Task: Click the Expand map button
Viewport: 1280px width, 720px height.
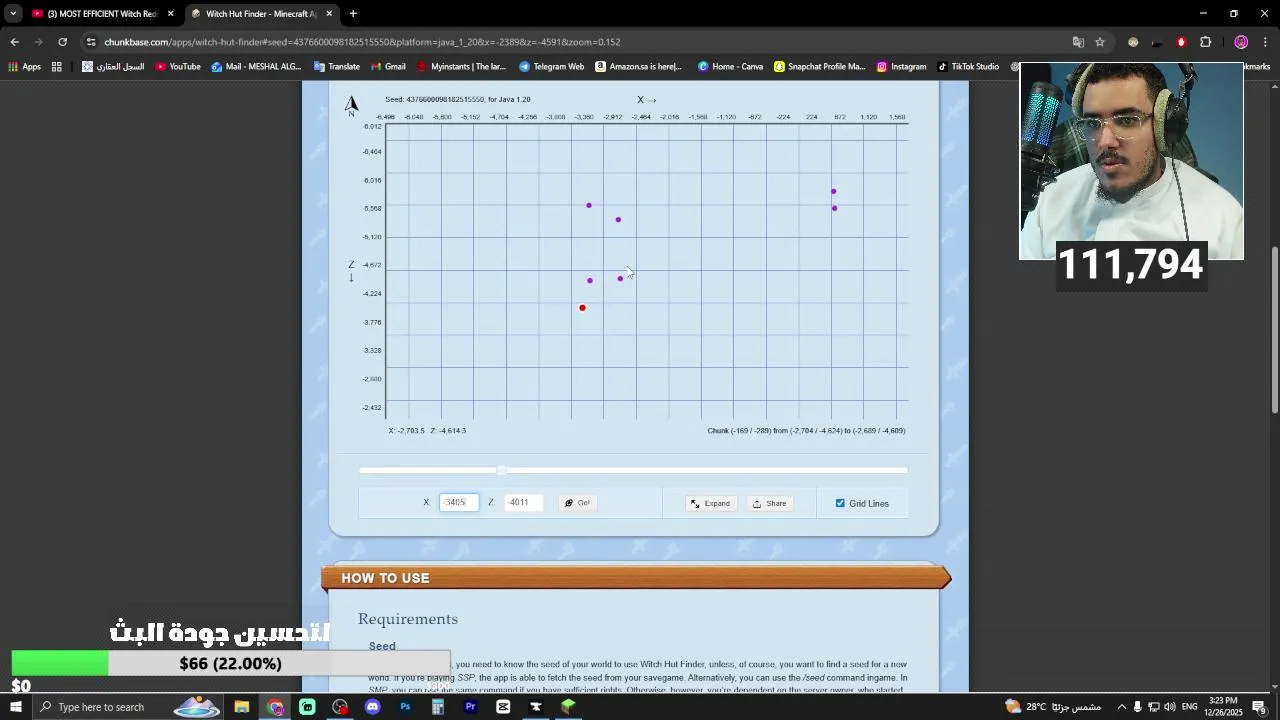Action: click(x=711, y=503)
